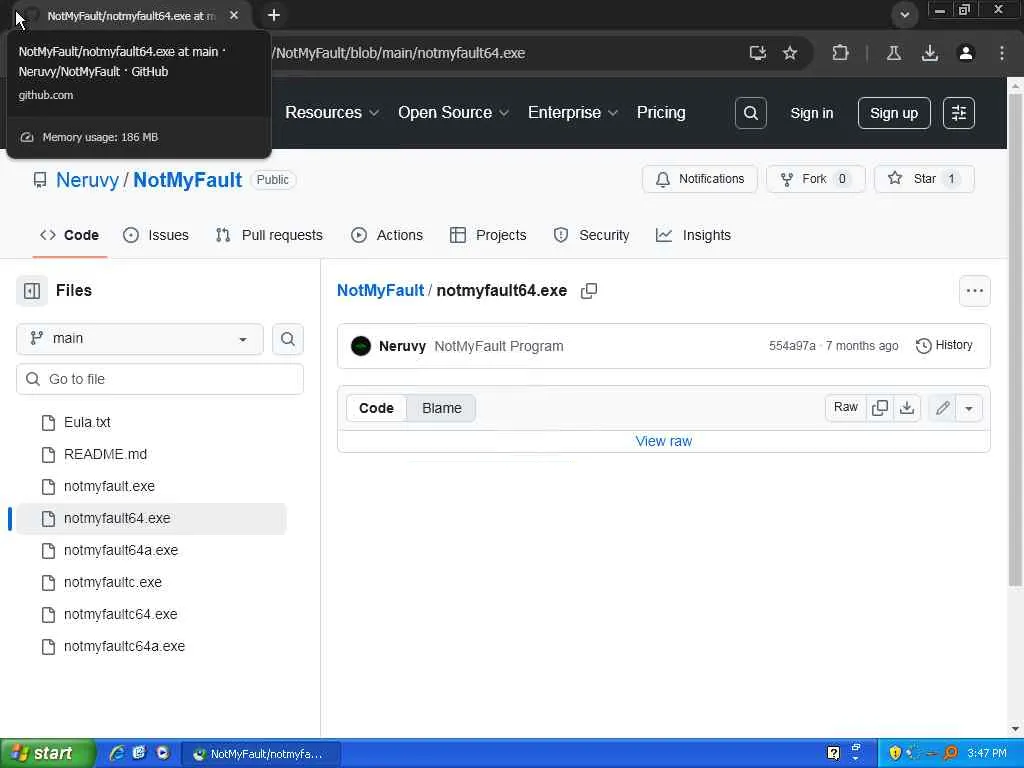The width and height of the screenshot is (1024, 768).
Task: Open the Insights tab
Action: 694,235
